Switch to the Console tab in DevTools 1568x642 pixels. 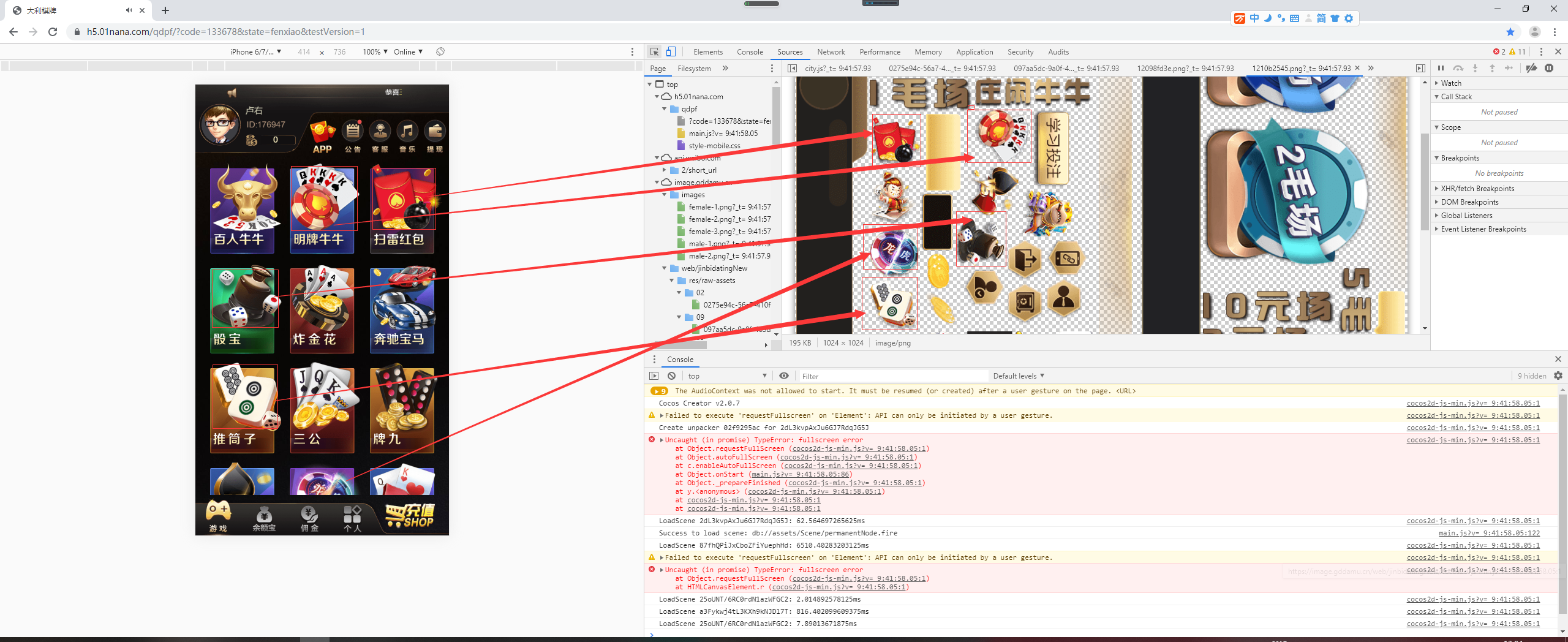(750, 52)
